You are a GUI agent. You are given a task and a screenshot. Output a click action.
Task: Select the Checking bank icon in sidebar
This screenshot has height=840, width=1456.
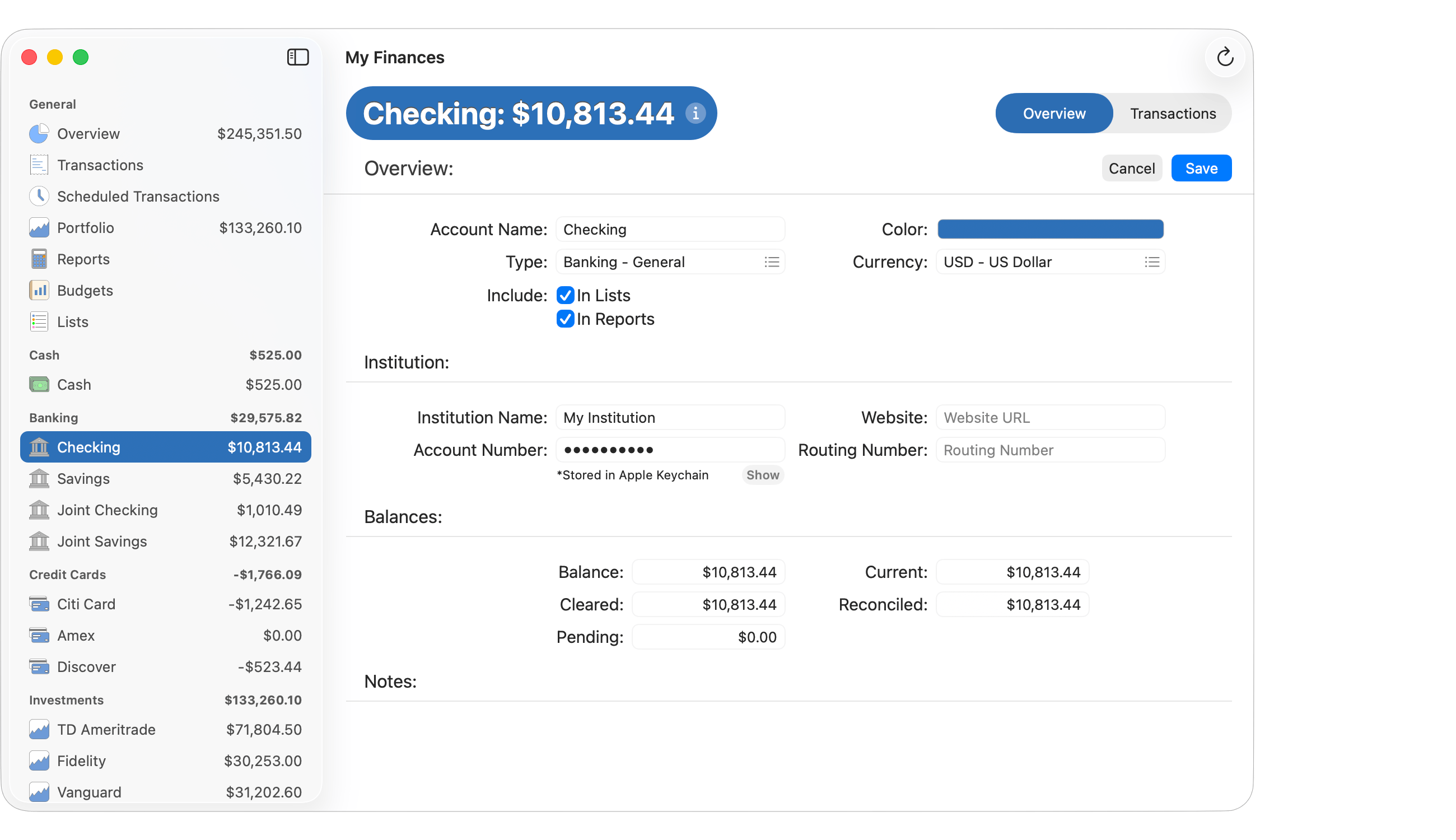(x=39, y=446)
